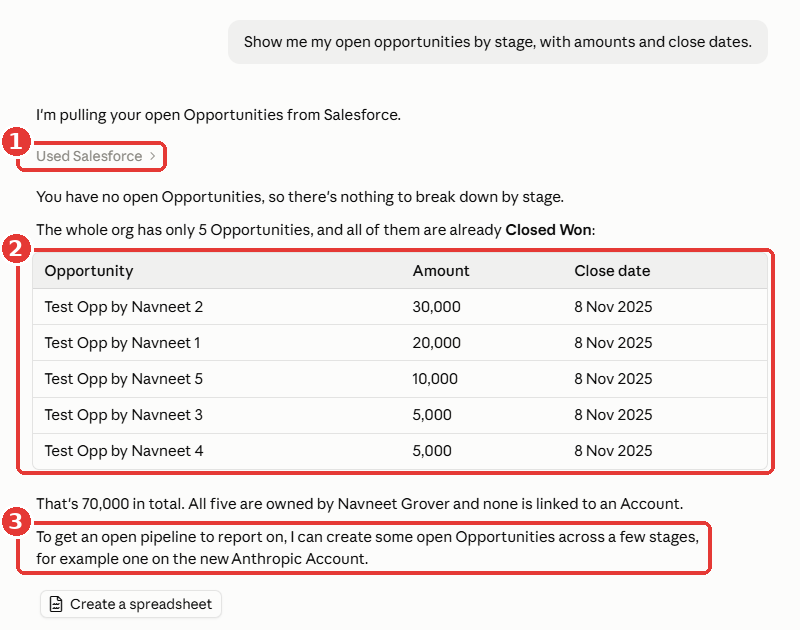Click the close date for Navneet 2
Viewport: 800px width, 630px height.
[x=613, y=307]
